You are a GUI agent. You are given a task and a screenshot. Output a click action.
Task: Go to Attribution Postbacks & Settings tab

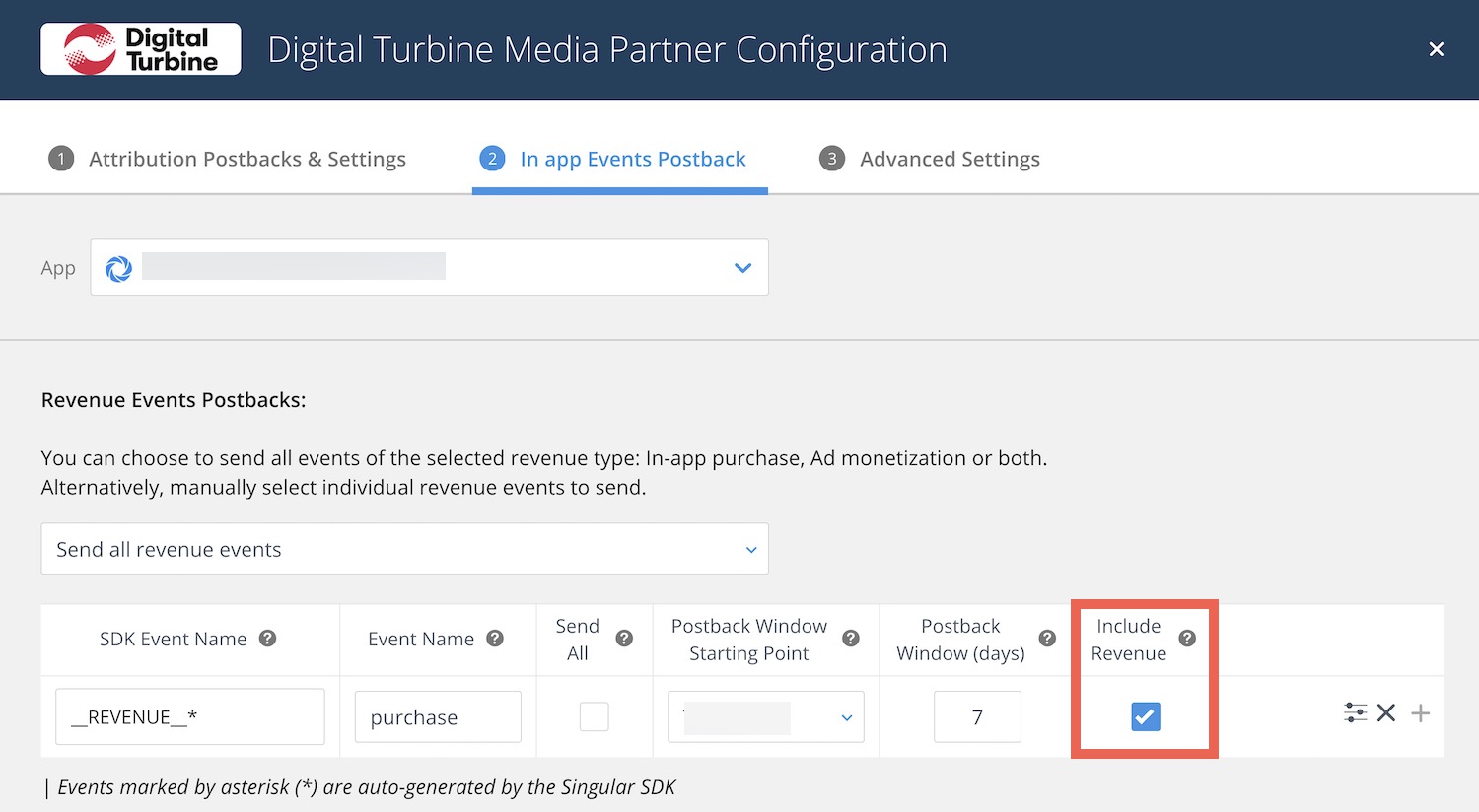pos(228,159)
